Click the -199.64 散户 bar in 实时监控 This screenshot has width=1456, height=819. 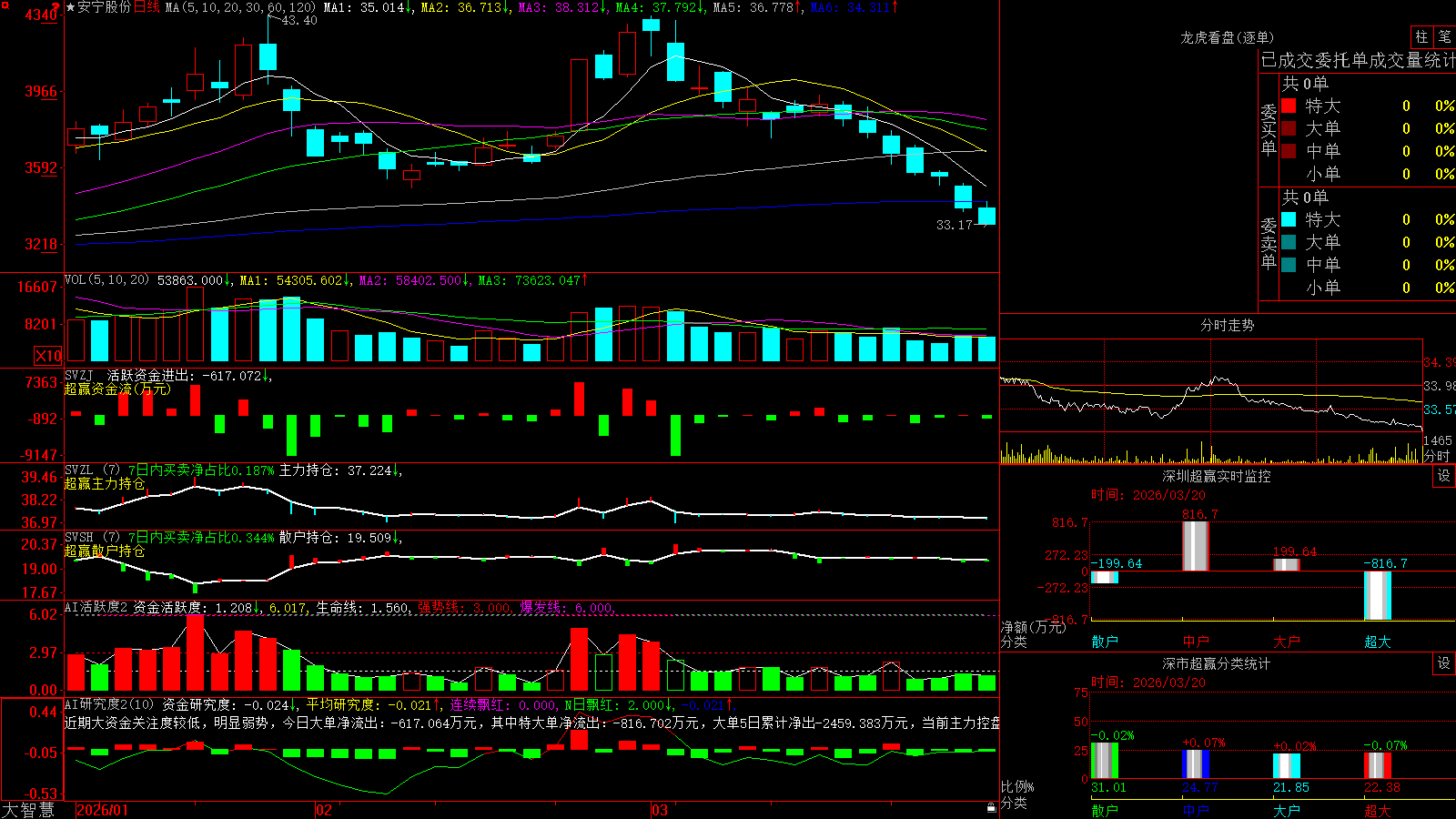coord(1105,577)
